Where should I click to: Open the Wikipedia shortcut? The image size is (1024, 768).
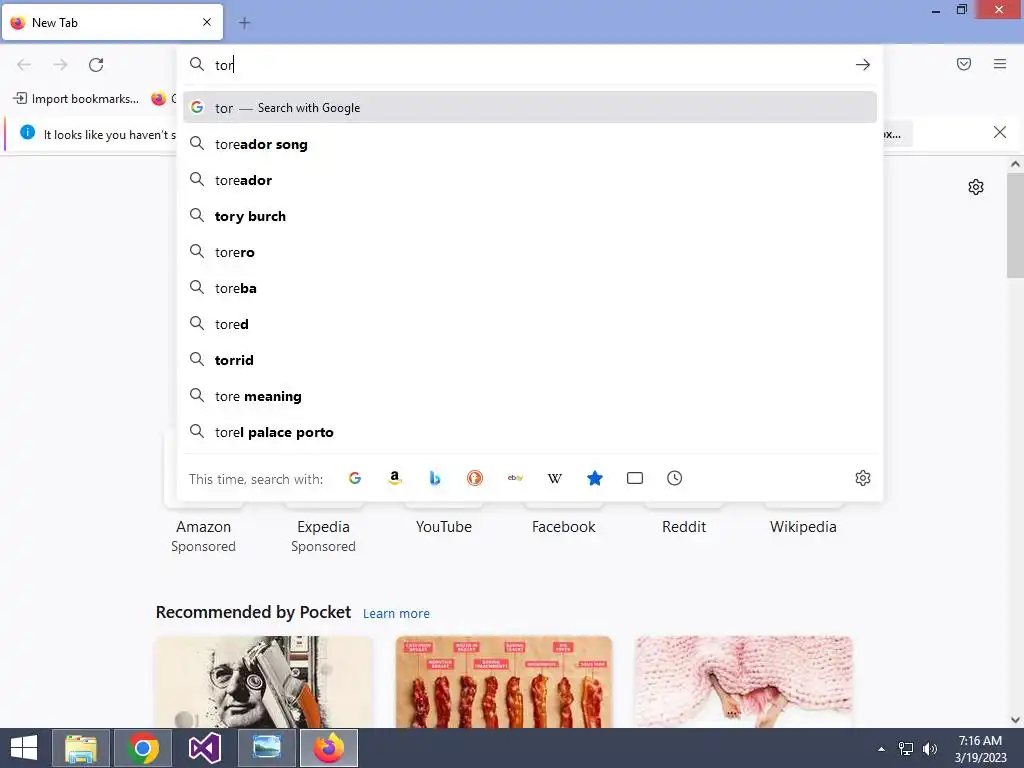click(803, 526)
